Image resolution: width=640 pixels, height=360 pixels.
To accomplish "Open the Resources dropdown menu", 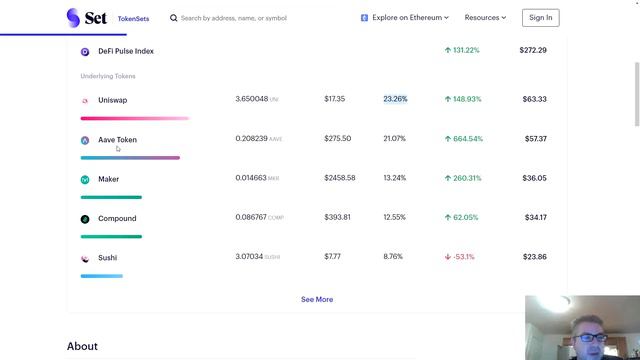I will click(485, 18).
